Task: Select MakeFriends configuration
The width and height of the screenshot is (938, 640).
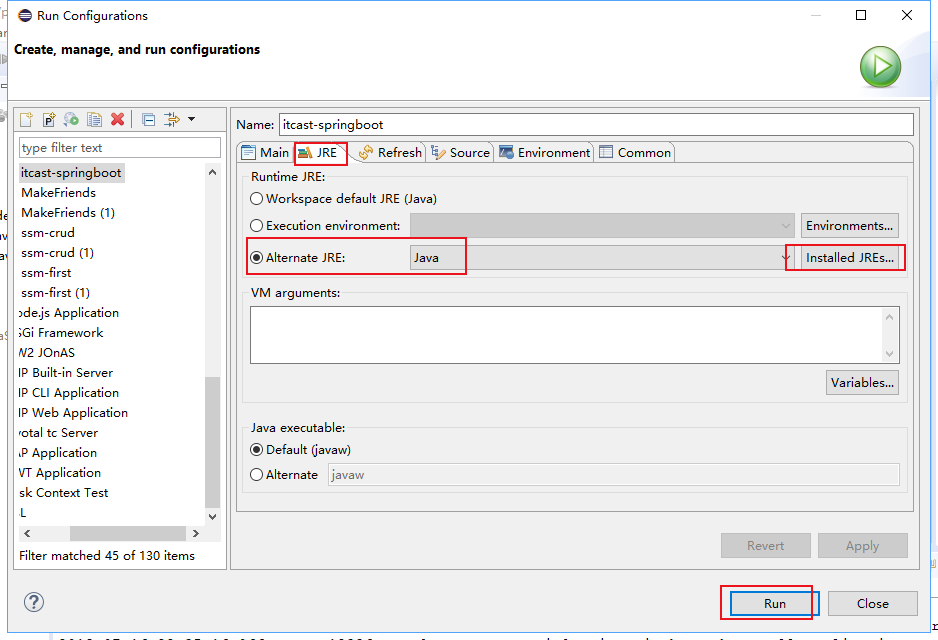Action: (59, 193)
